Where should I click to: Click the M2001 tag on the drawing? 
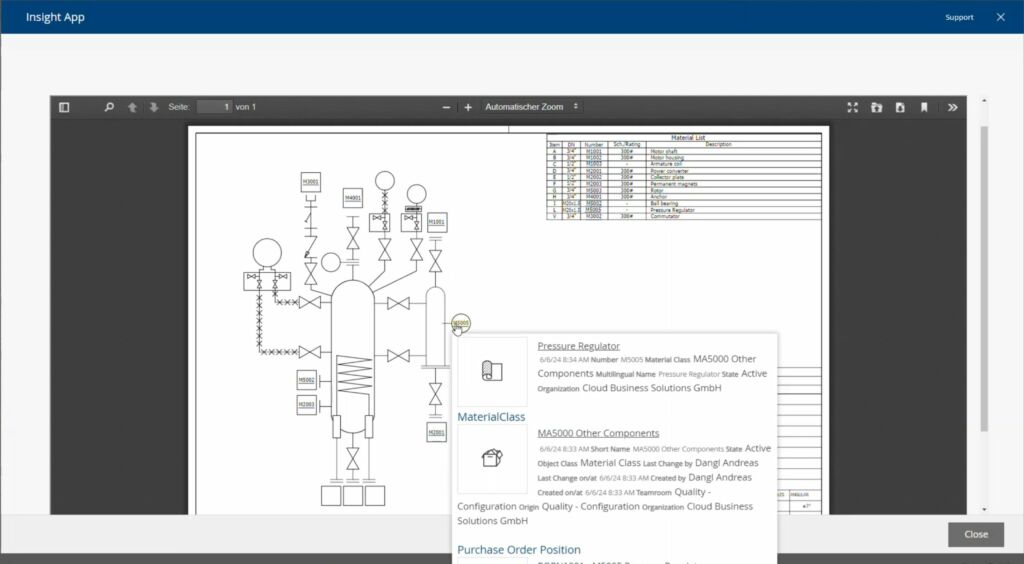pos(436,432)
